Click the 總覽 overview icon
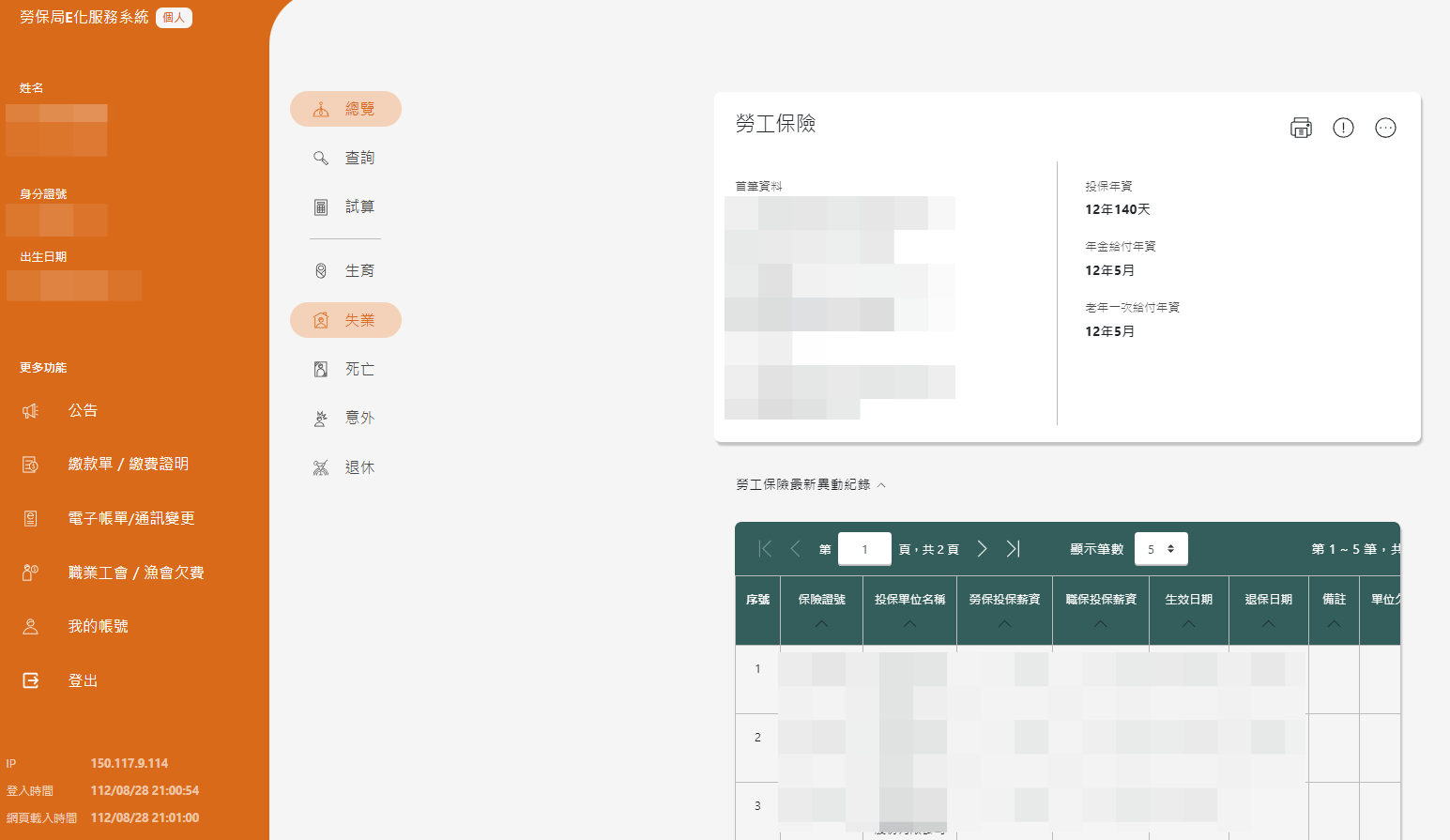The image size is (1450, 840). 321,109
